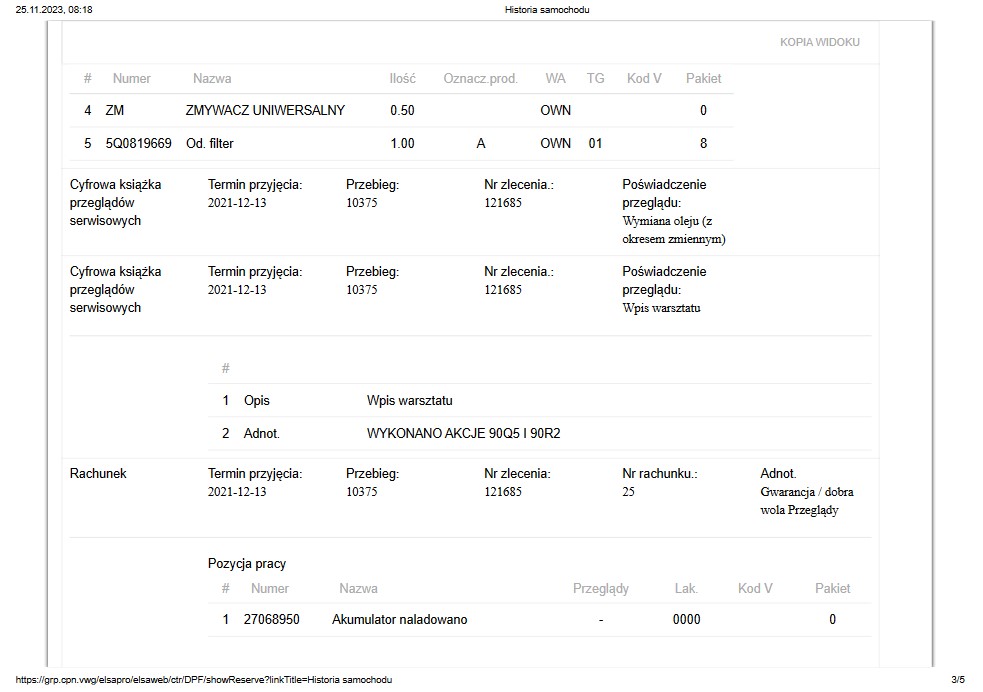The height and width of the screenshot is (692, 983).
Task: Click the page number 3/5
Action: point(958,679)
